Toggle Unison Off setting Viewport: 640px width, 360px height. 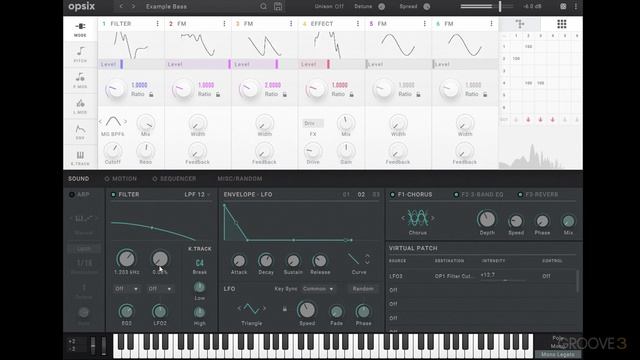pos(329,7)
